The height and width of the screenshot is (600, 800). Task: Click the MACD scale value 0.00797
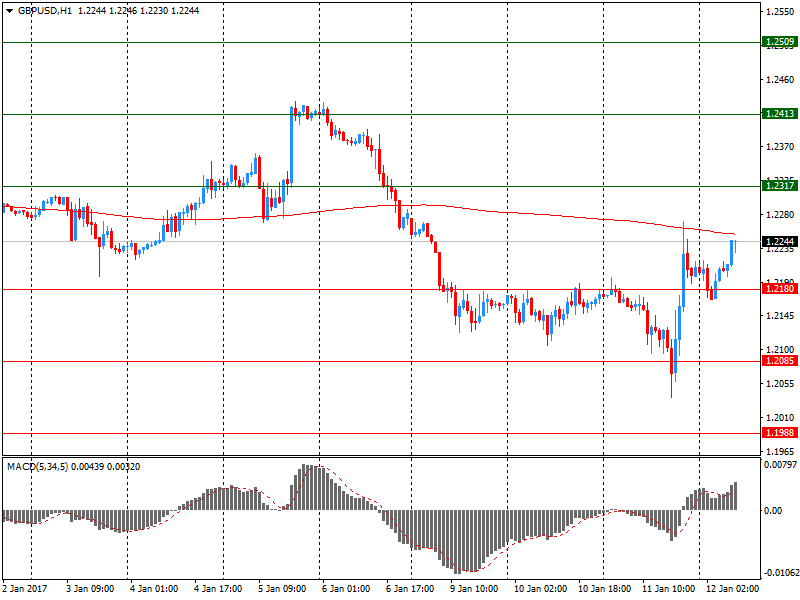781,465
